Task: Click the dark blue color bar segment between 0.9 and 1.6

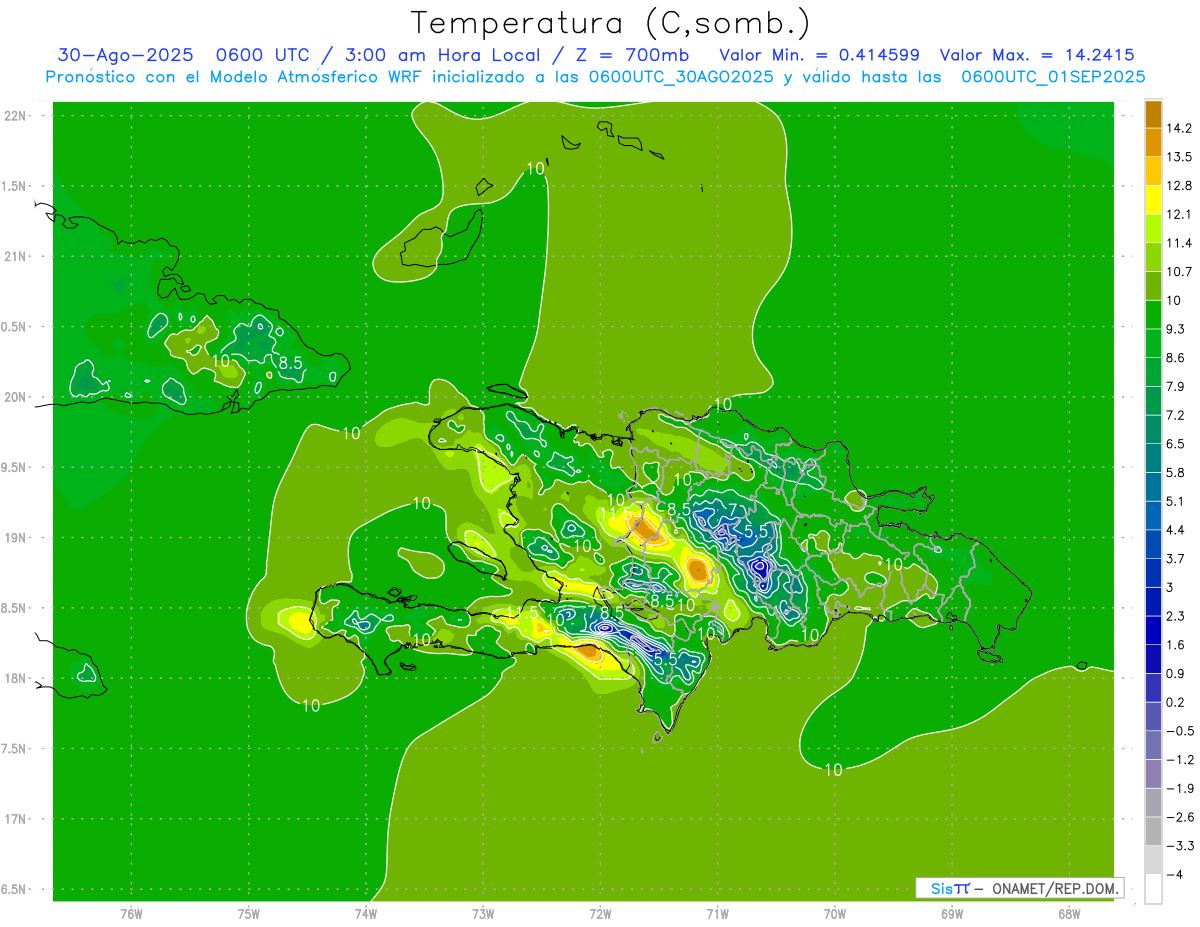Action: [x=1153, y=659]
